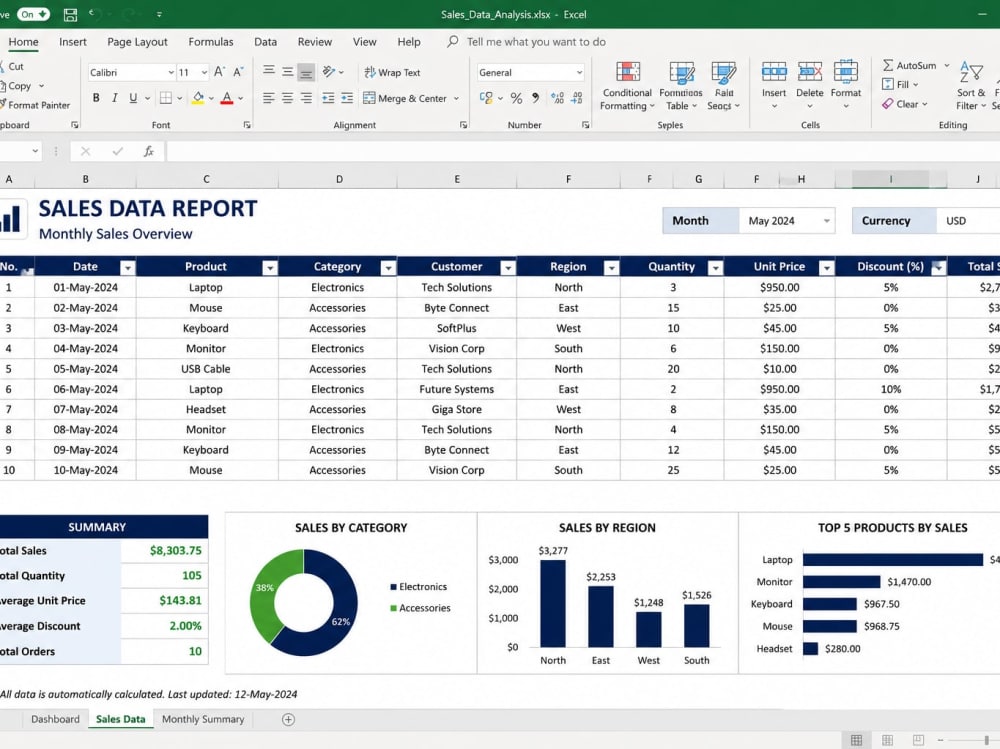Image resolution: width=1000 pixels, height=749 pixels.
Task: Switch to the Monthly Summary sheet tab
Action: pyautogui.click(x=203, y=719)
